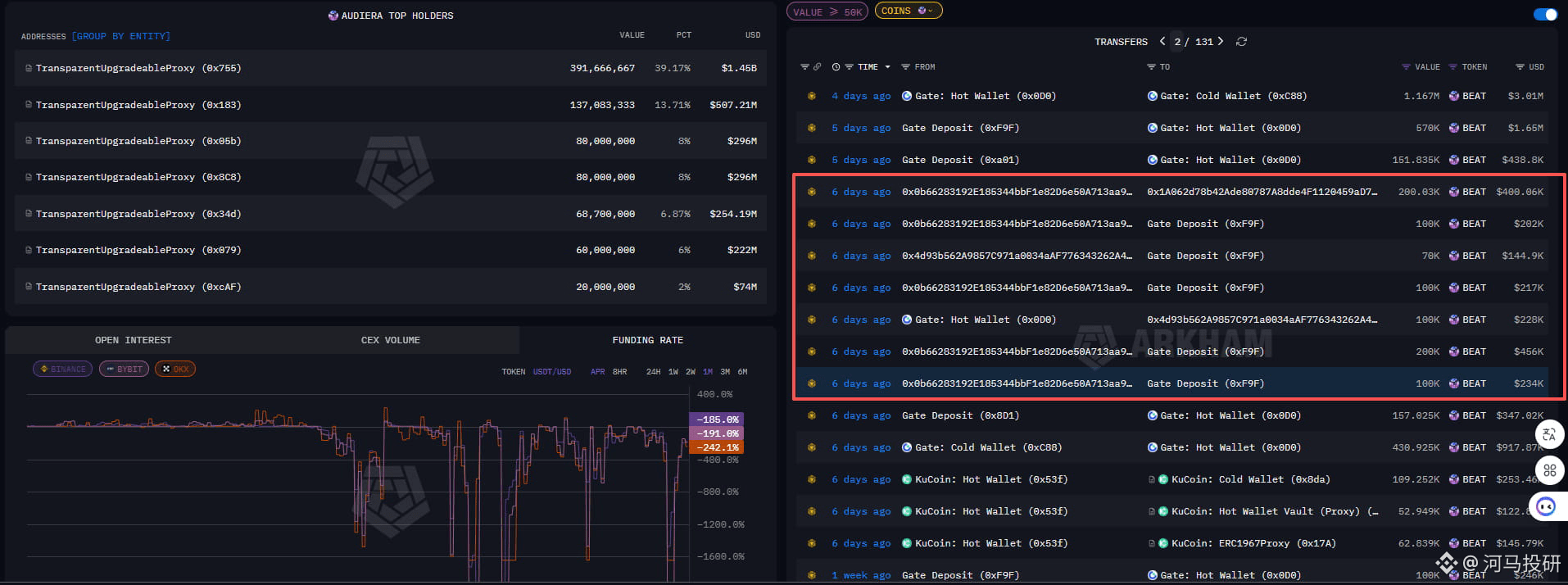This screenshot has height=585, width=1568.
Task: Switch to the OPEN INTEREST tab
Action: [134, 340]
